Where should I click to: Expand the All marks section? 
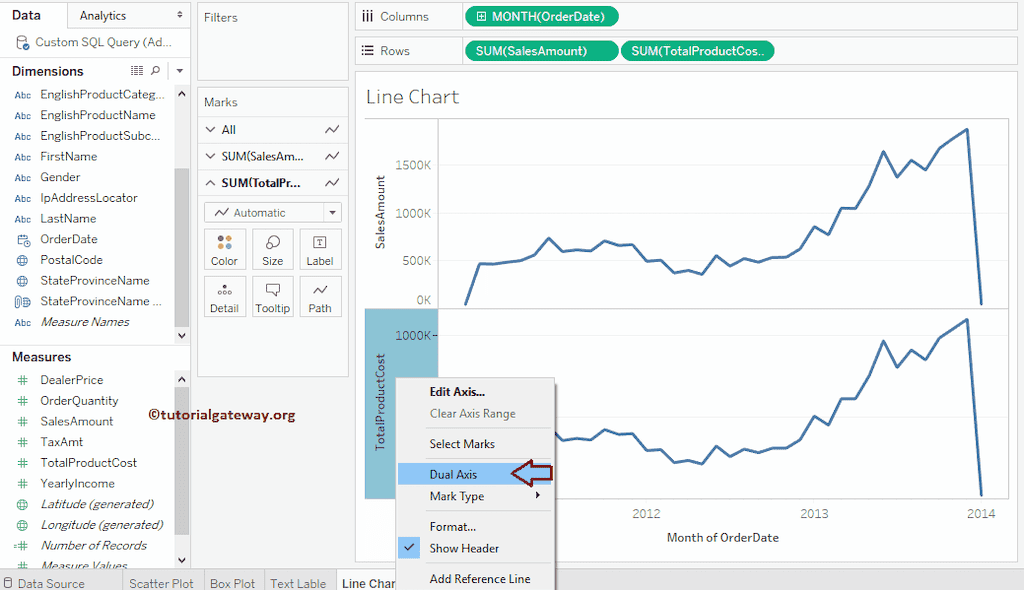(211, 130)
